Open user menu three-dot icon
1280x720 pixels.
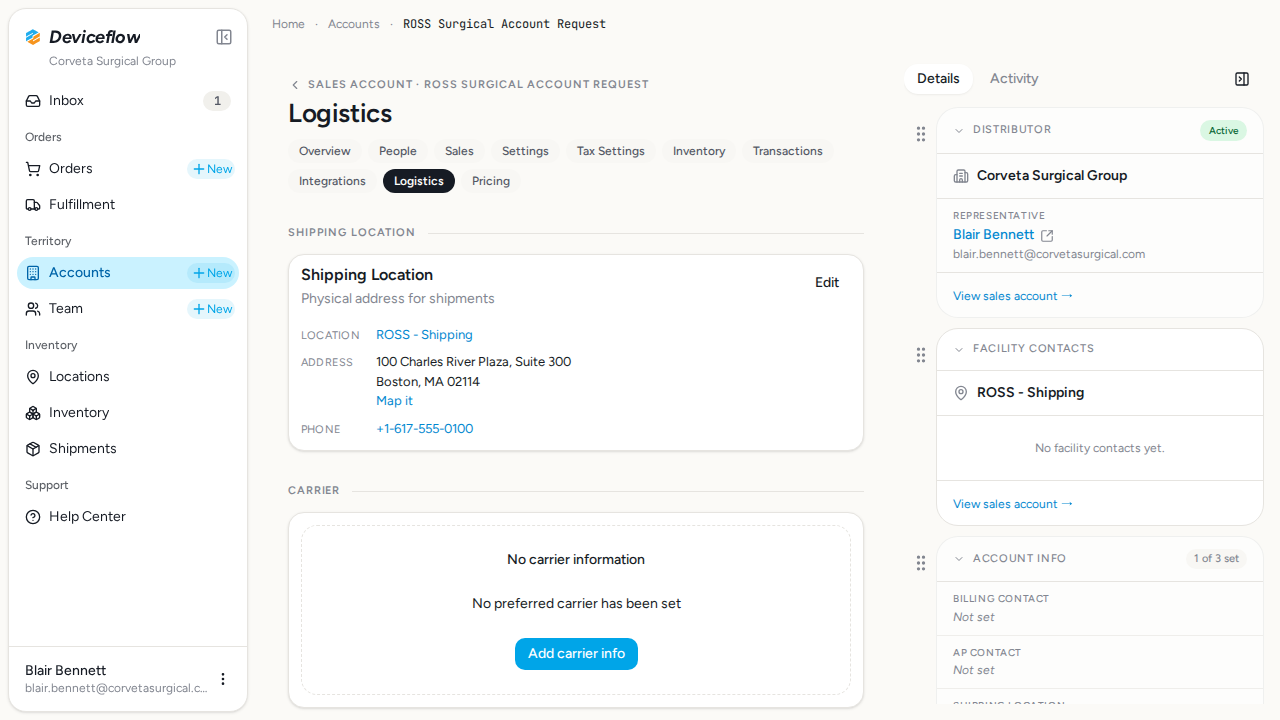(x=223, y=679)
